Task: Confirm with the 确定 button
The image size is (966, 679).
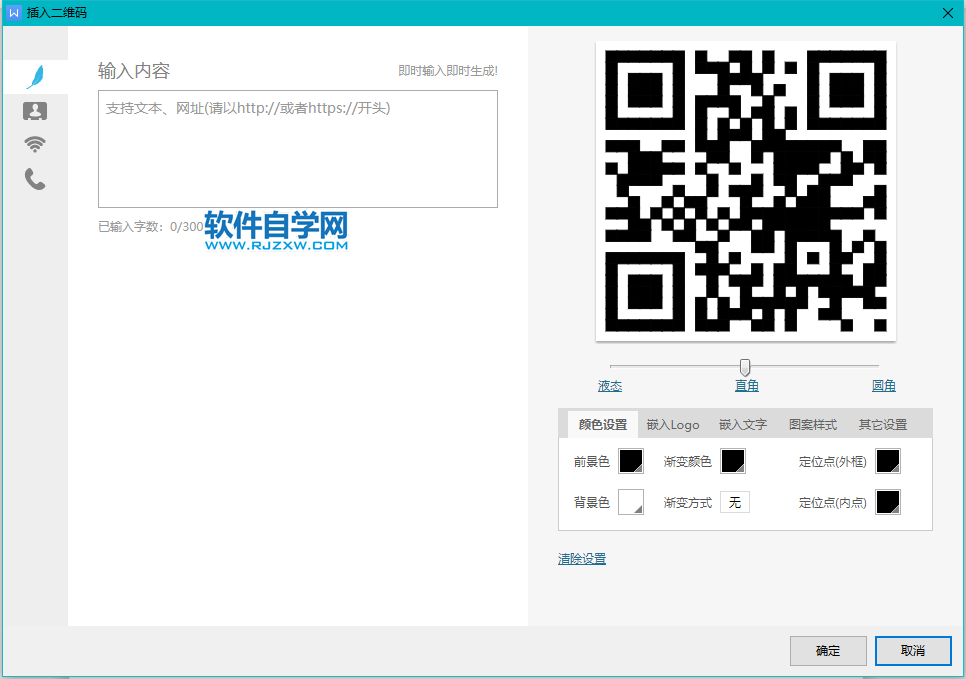Action: pos(828,650)
